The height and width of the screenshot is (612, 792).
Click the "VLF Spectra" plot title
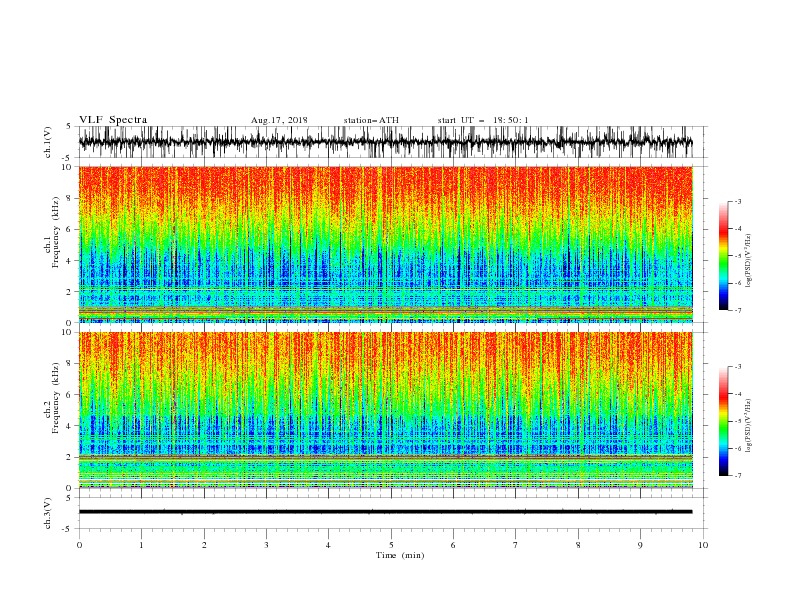tap(113, 120)
